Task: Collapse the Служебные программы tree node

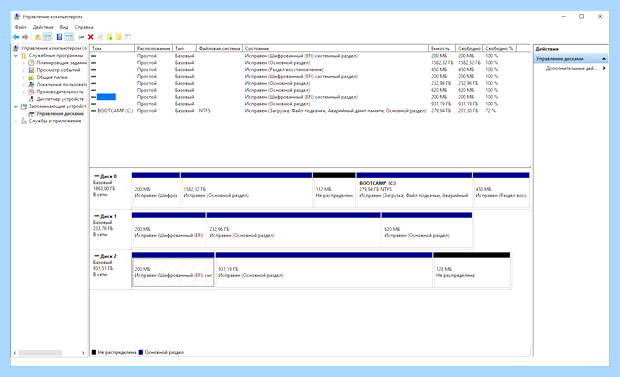Action: pos(16,56)
